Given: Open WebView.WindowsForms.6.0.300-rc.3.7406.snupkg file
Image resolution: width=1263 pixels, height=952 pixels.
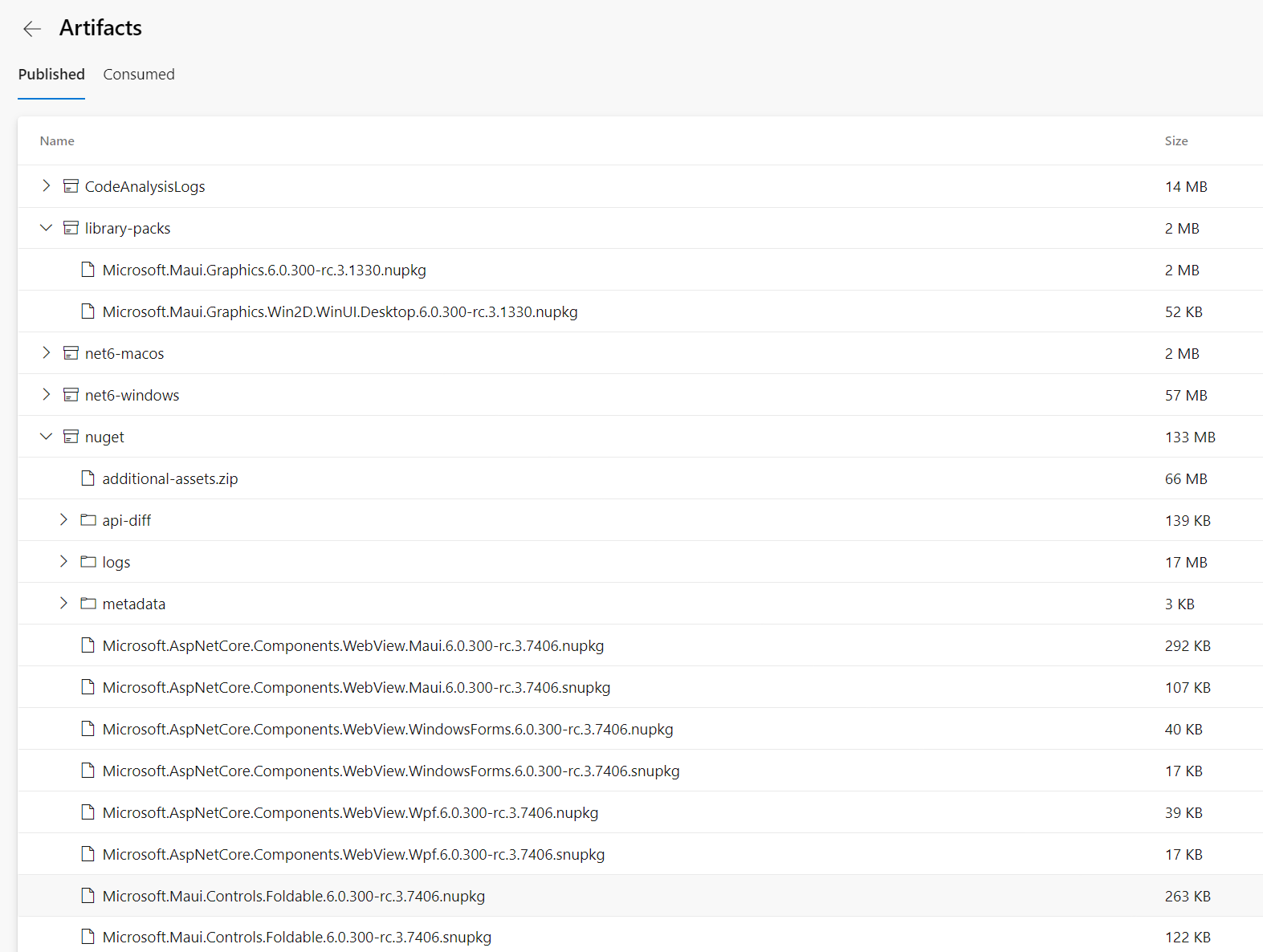Looking at the screenshot, I should (391, 771).
